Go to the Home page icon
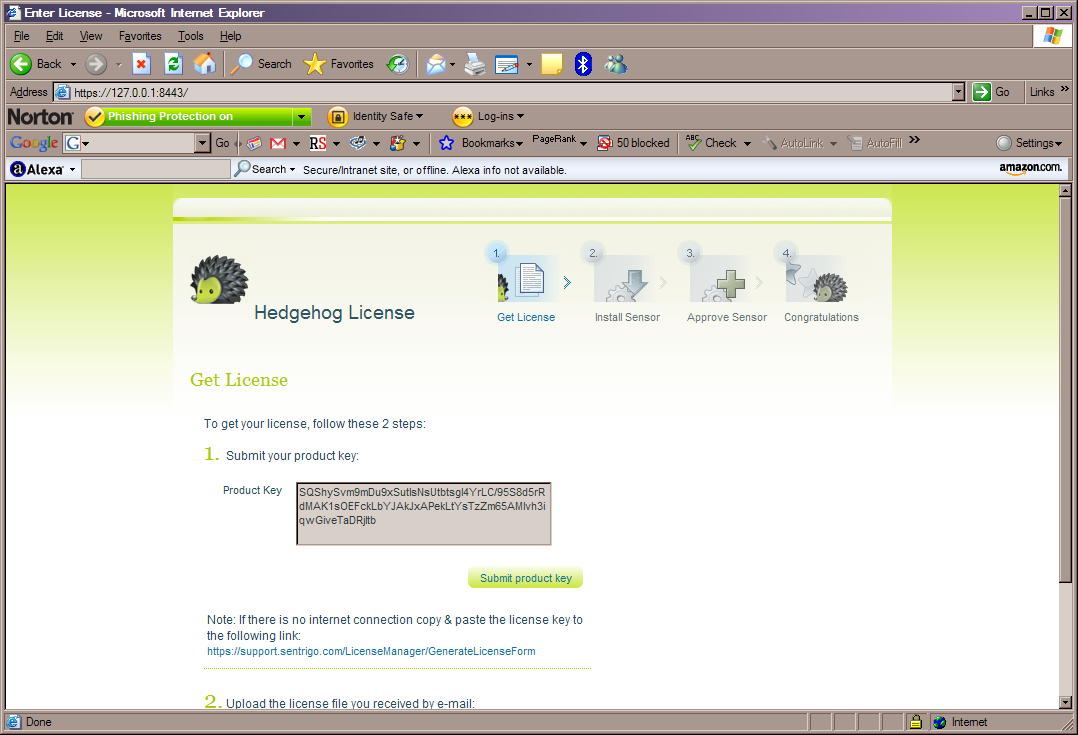 click(x=204, y=64)
